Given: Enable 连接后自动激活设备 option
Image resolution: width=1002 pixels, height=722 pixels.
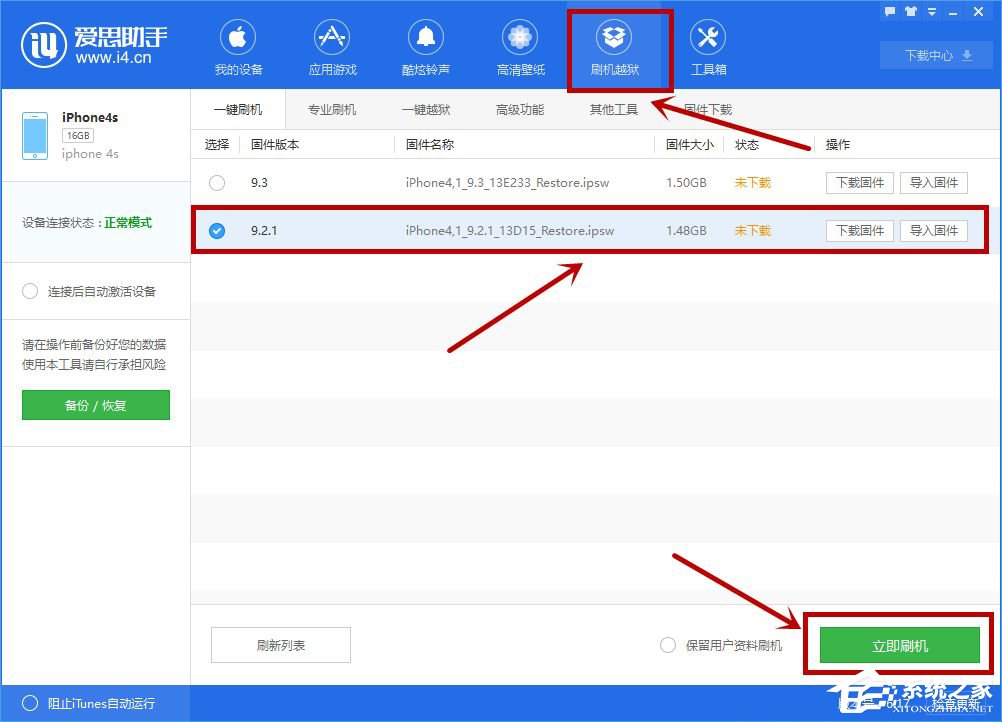Looking at the screenshot, I should tap(29, 292).
